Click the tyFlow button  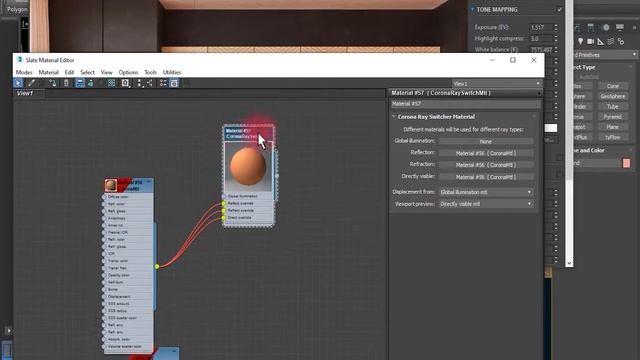pos(613,137)
